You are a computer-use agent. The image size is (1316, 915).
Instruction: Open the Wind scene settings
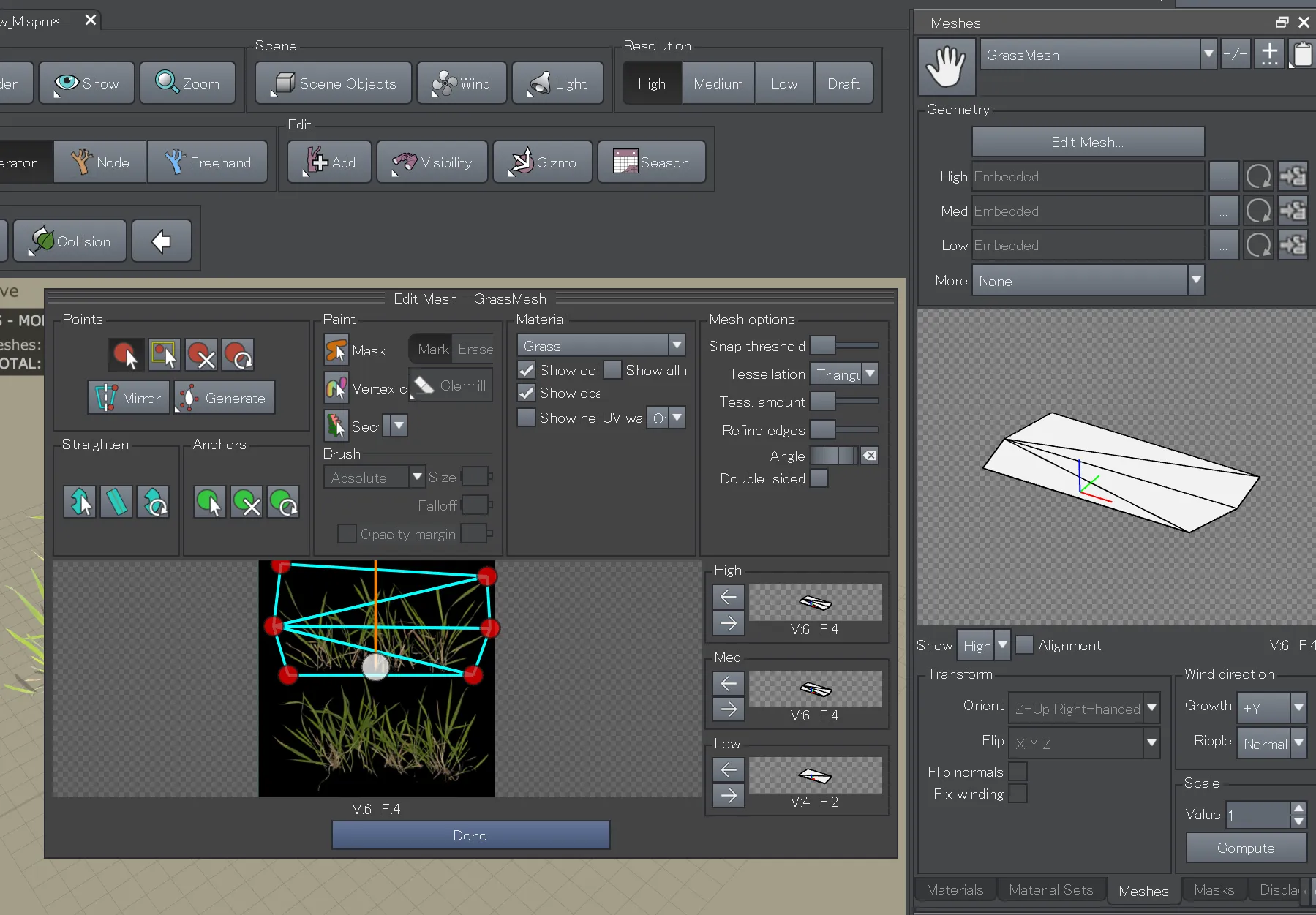point(462,83)
